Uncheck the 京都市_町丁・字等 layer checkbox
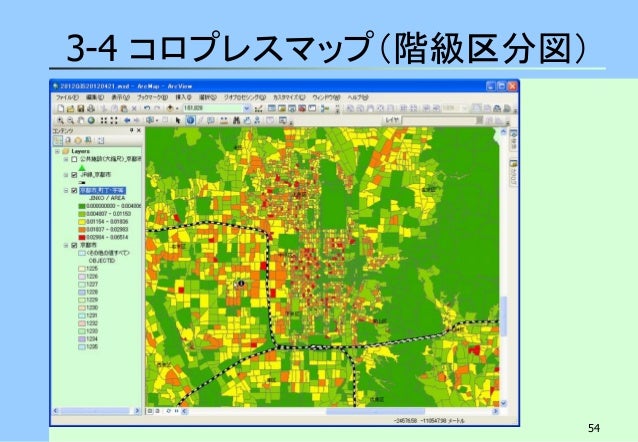This screenshot has width=638, height=442. tap(74, 190)
